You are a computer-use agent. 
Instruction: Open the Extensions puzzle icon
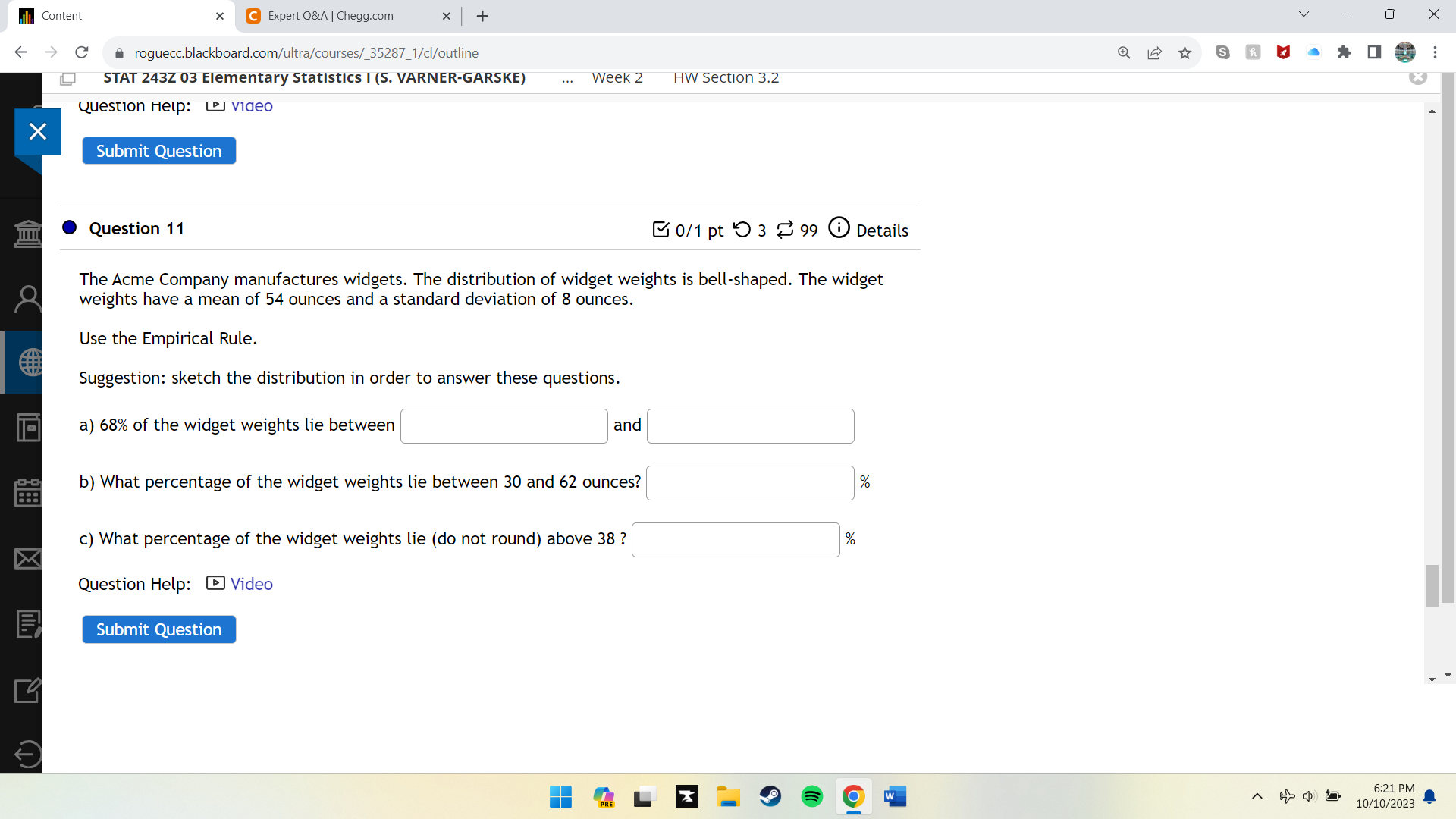click(1344, 52)
